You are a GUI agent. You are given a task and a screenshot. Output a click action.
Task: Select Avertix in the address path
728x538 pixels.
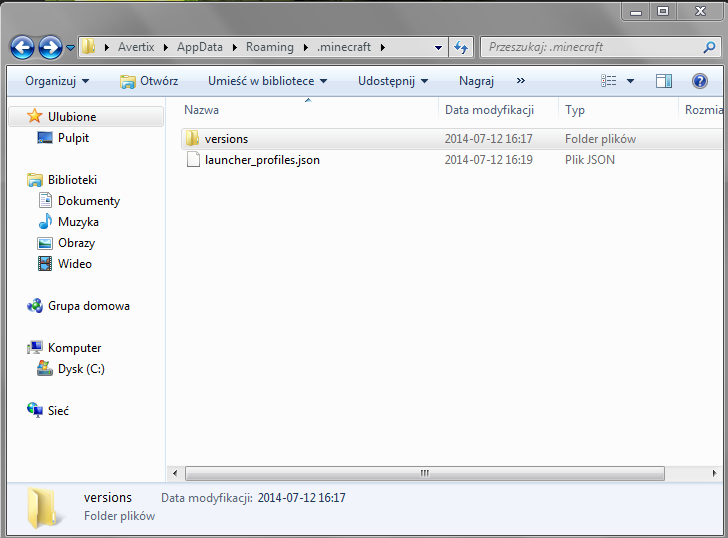pyautogui.click(x=136, y=47)
